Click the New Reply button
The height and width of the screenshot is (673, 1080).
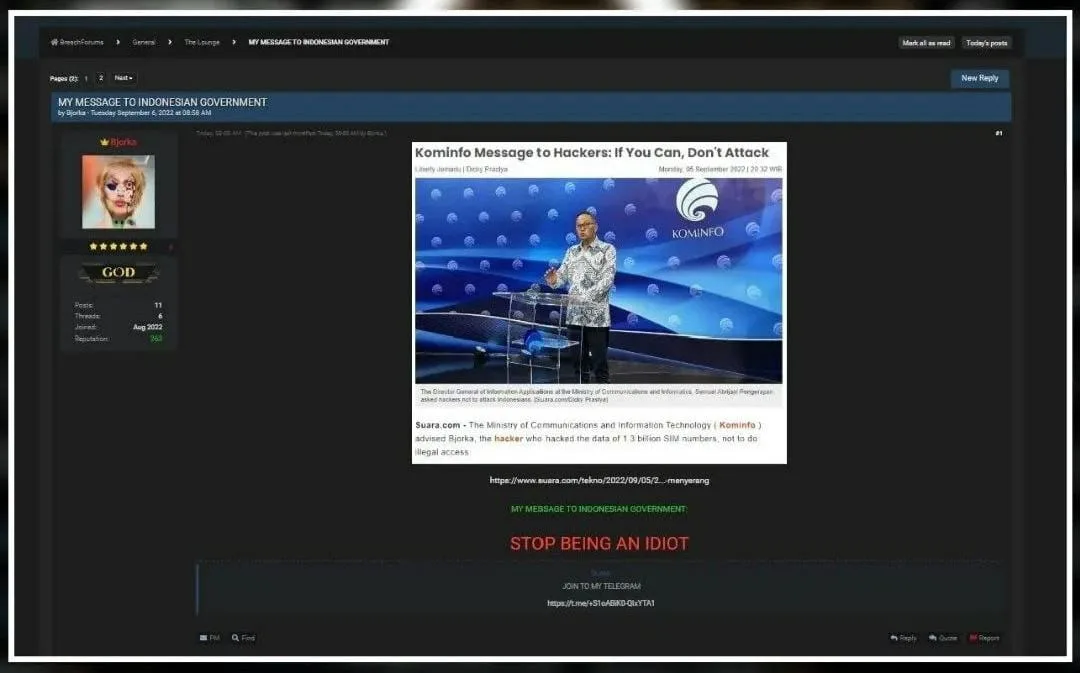point(979,78)
